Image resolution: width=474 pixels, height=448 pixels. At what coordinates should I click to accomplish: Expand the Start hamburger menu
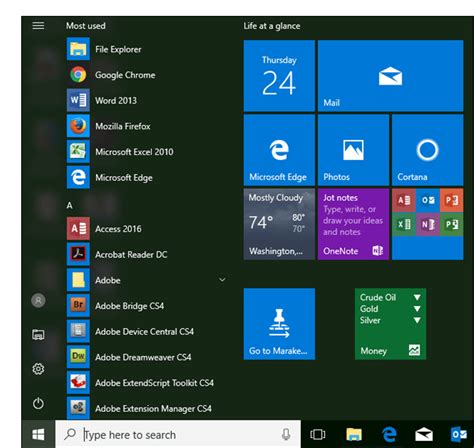38,25
